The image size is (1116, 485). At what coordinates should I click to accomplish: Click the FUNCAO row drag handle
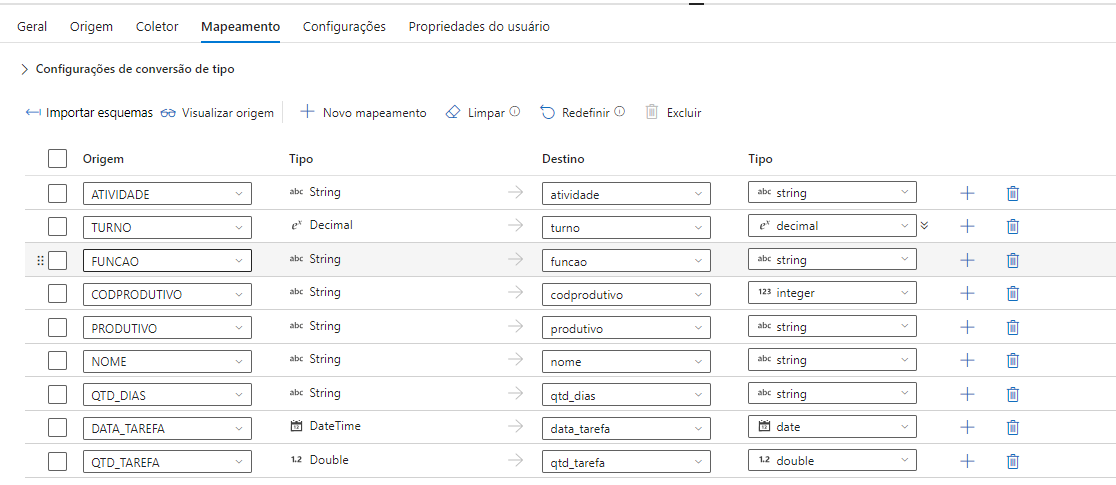(40, 261)
